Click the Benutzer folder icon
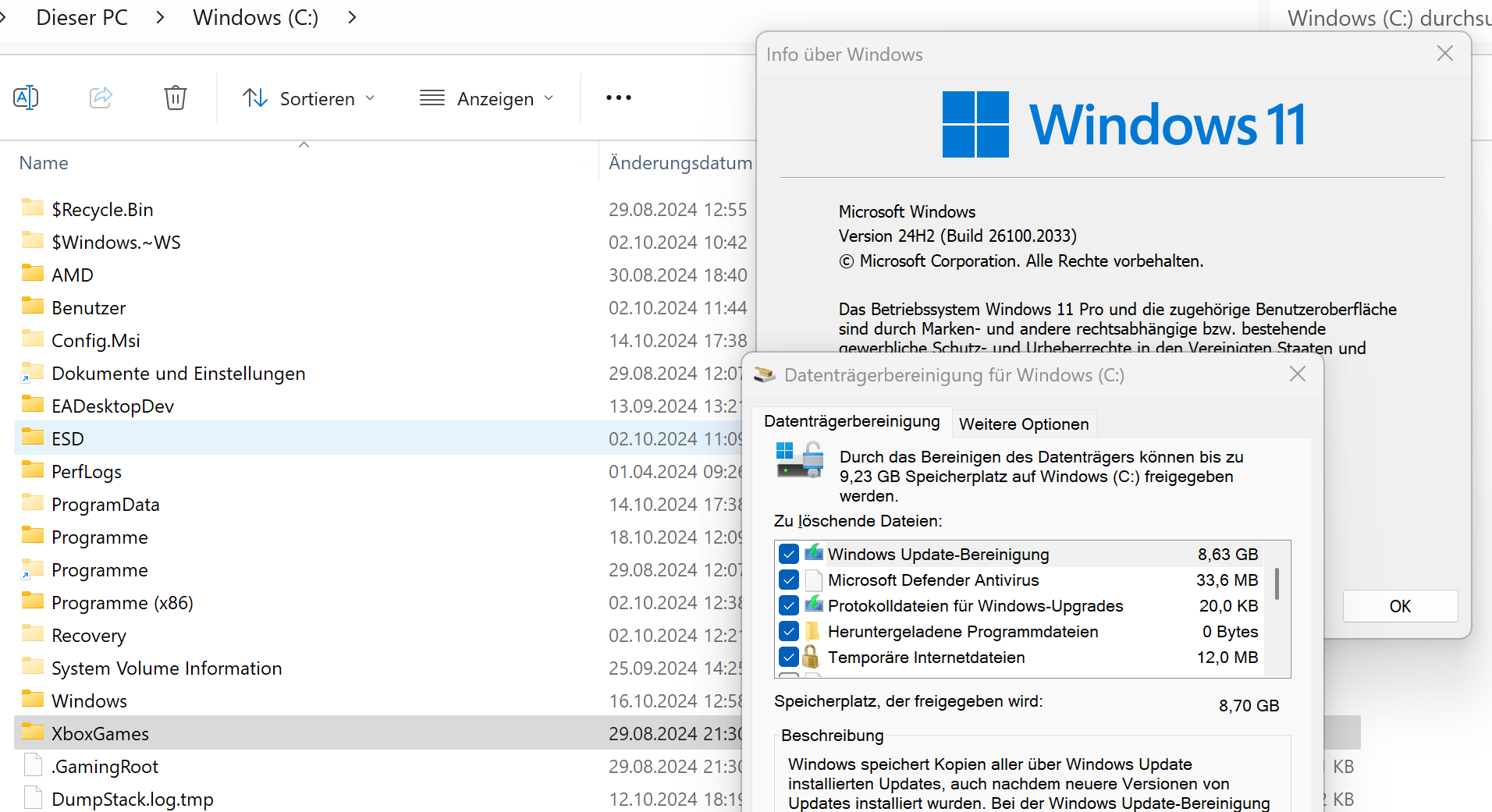The height and width of the screenshot is (812, 1492). point(33,307)
